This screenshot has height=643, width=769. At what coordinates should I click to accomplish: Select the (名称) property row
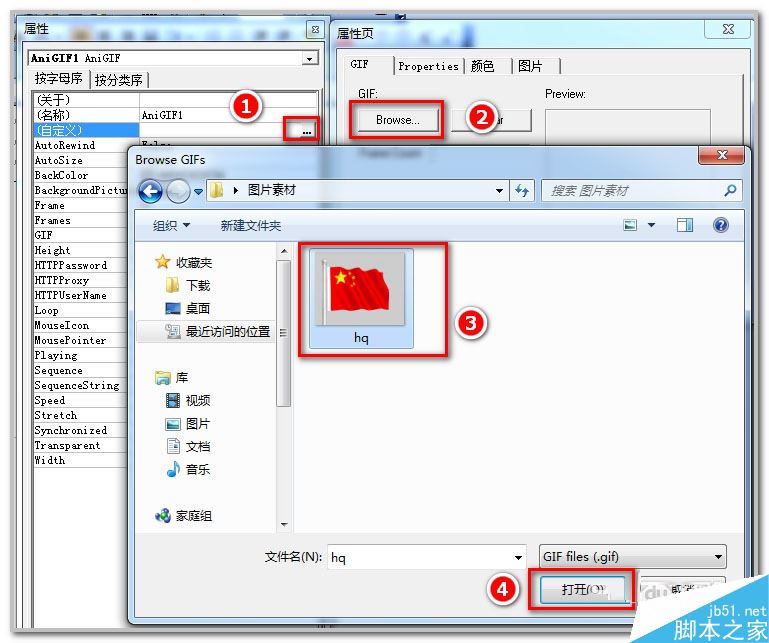[176, 115]
